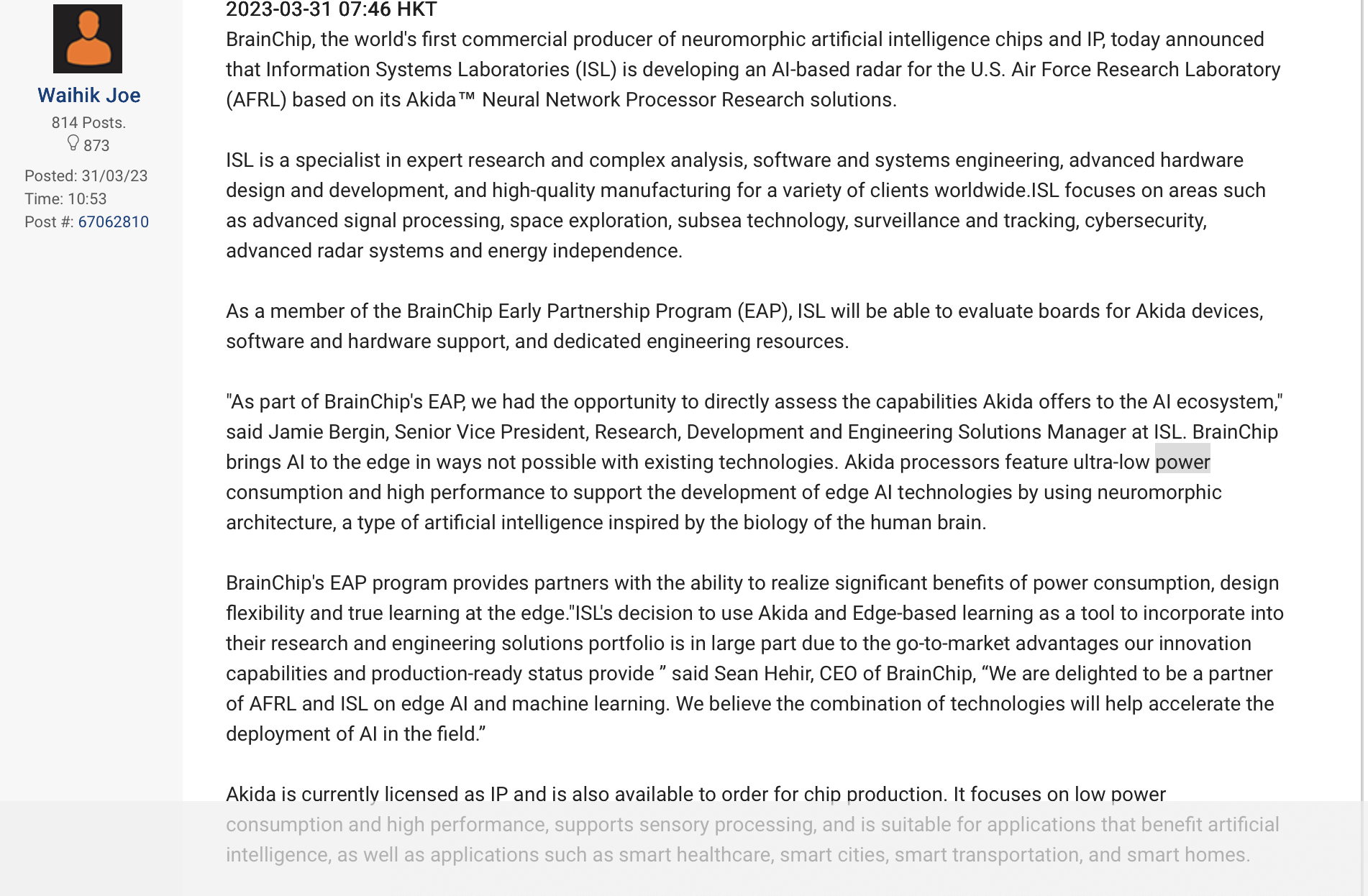
Task: Click the 873 likes count
Action: coord(96,145)
